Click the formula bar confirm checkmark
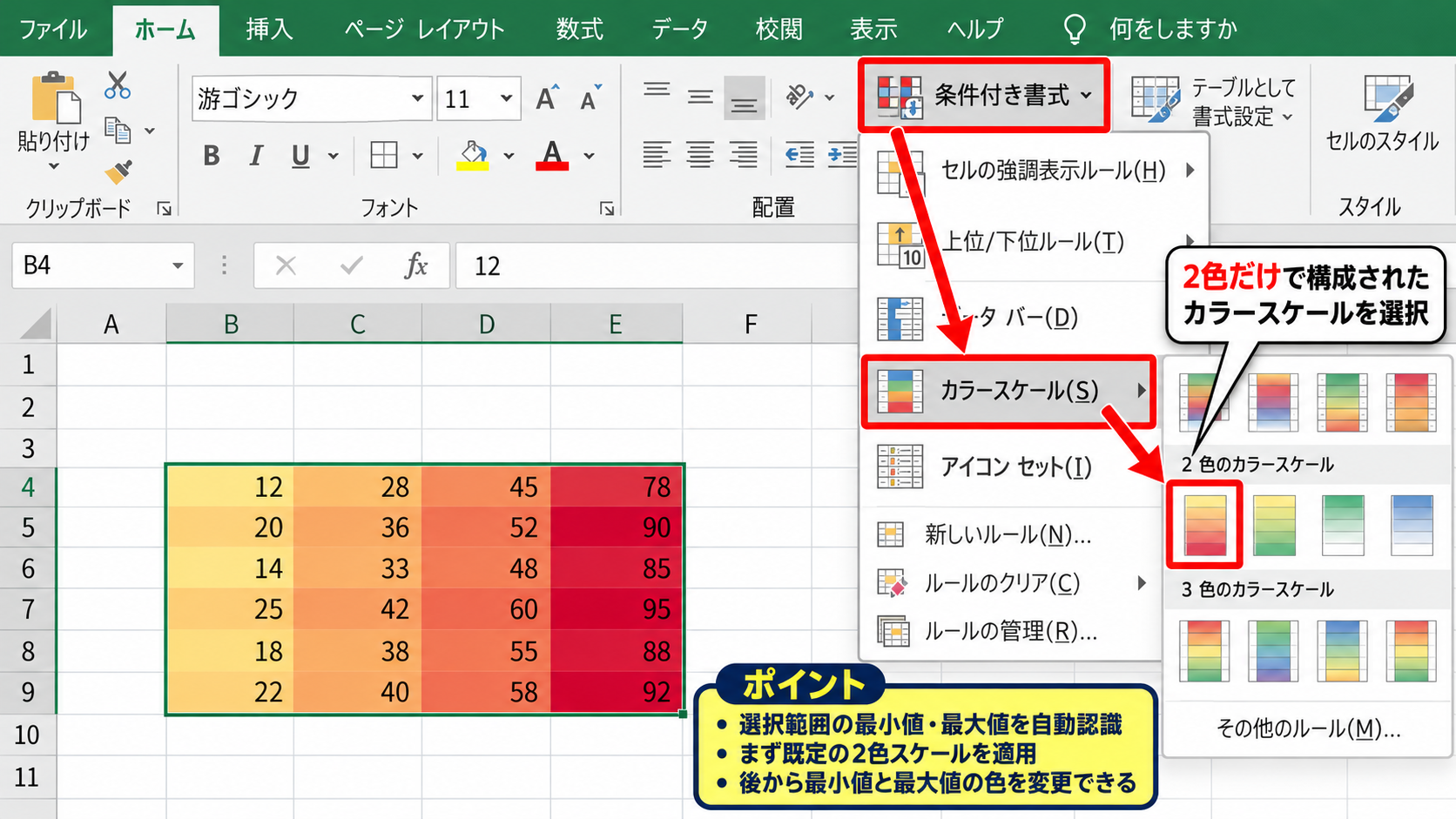Screen dimensions: 1456x819 point(352,265)
